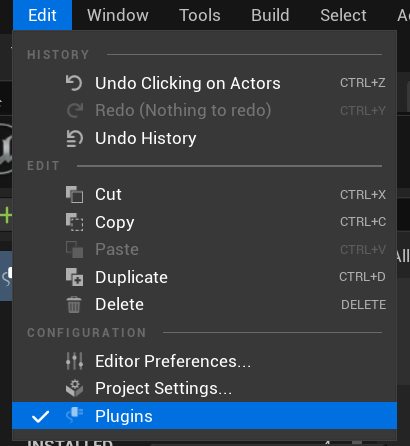Click the Undo arrow icon

coord(74,83)
